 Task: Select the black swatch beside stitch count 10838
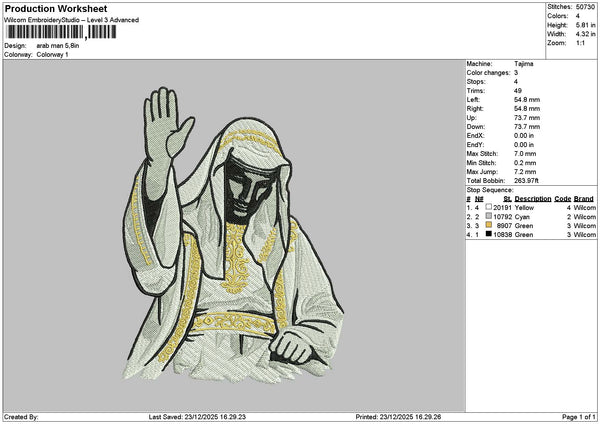(488, 234)
